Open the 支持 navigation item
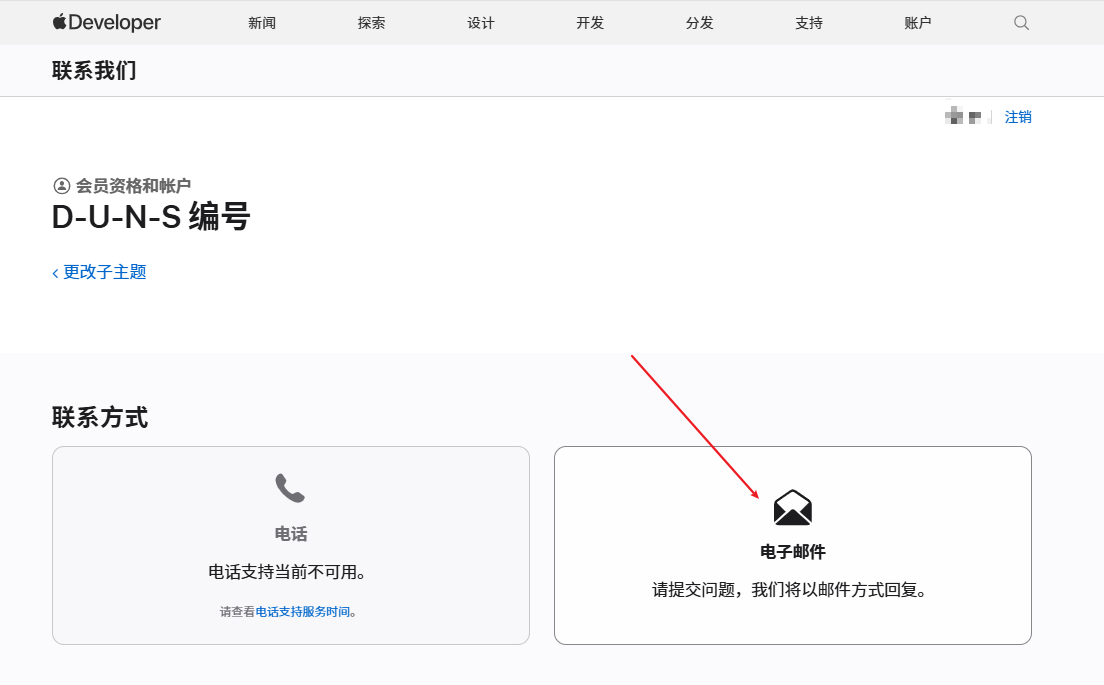This screenshot has width=1104, height=685. 809,22
